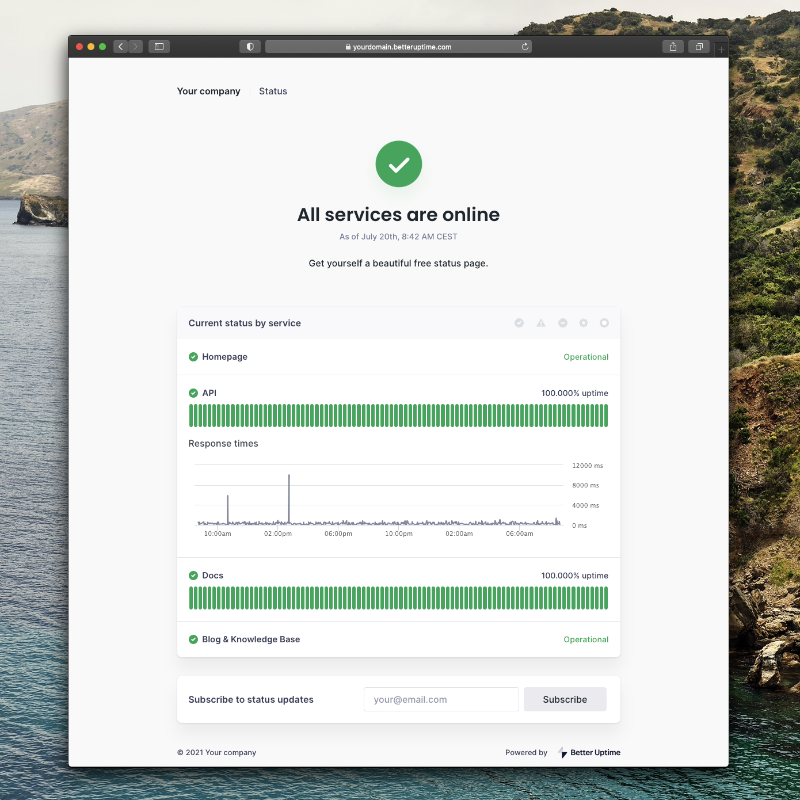Click the Docs green uptime bar strip
This screenshot has width=800, height=800.
click(398, 598)
